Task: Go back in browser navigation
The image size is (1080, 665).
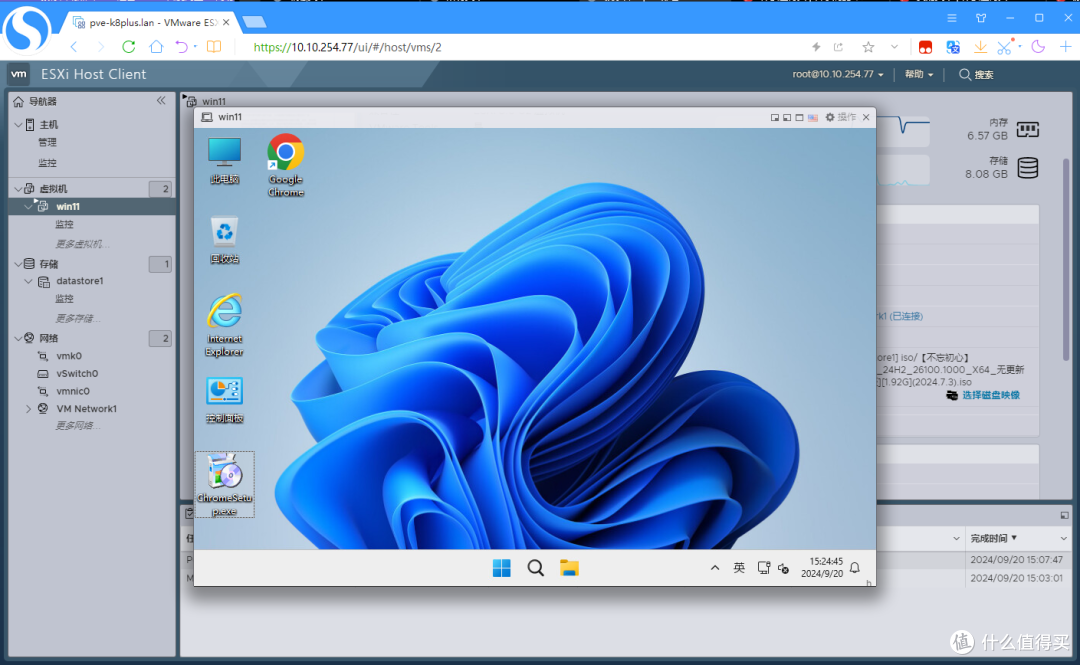Action: point(74,47)
